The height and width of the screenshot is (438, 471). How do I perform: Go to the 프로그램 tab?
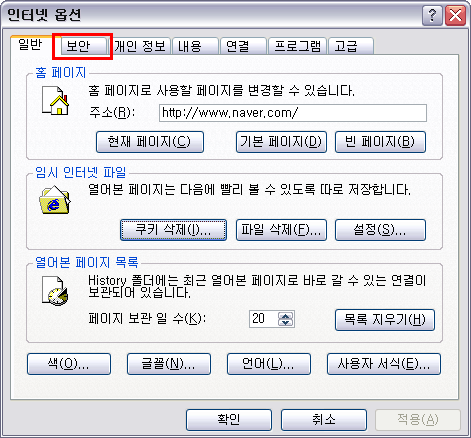pyautogui.click(x=297, y=46)
